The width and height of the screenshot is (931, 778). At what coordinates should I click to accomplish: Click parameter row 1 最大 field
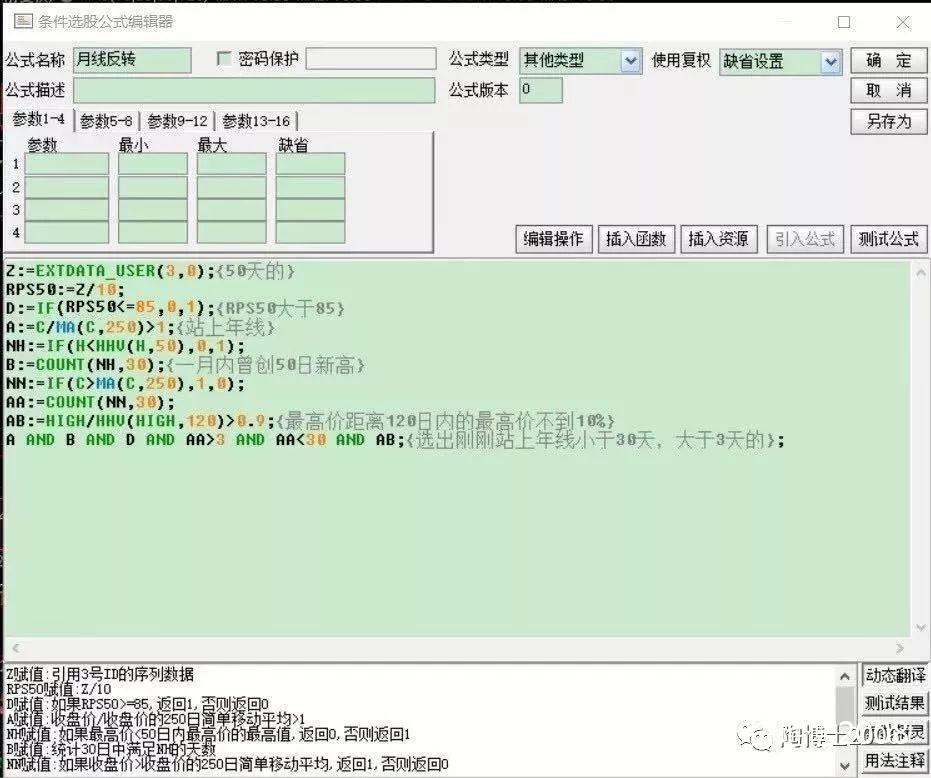click(x=232, y=163)
